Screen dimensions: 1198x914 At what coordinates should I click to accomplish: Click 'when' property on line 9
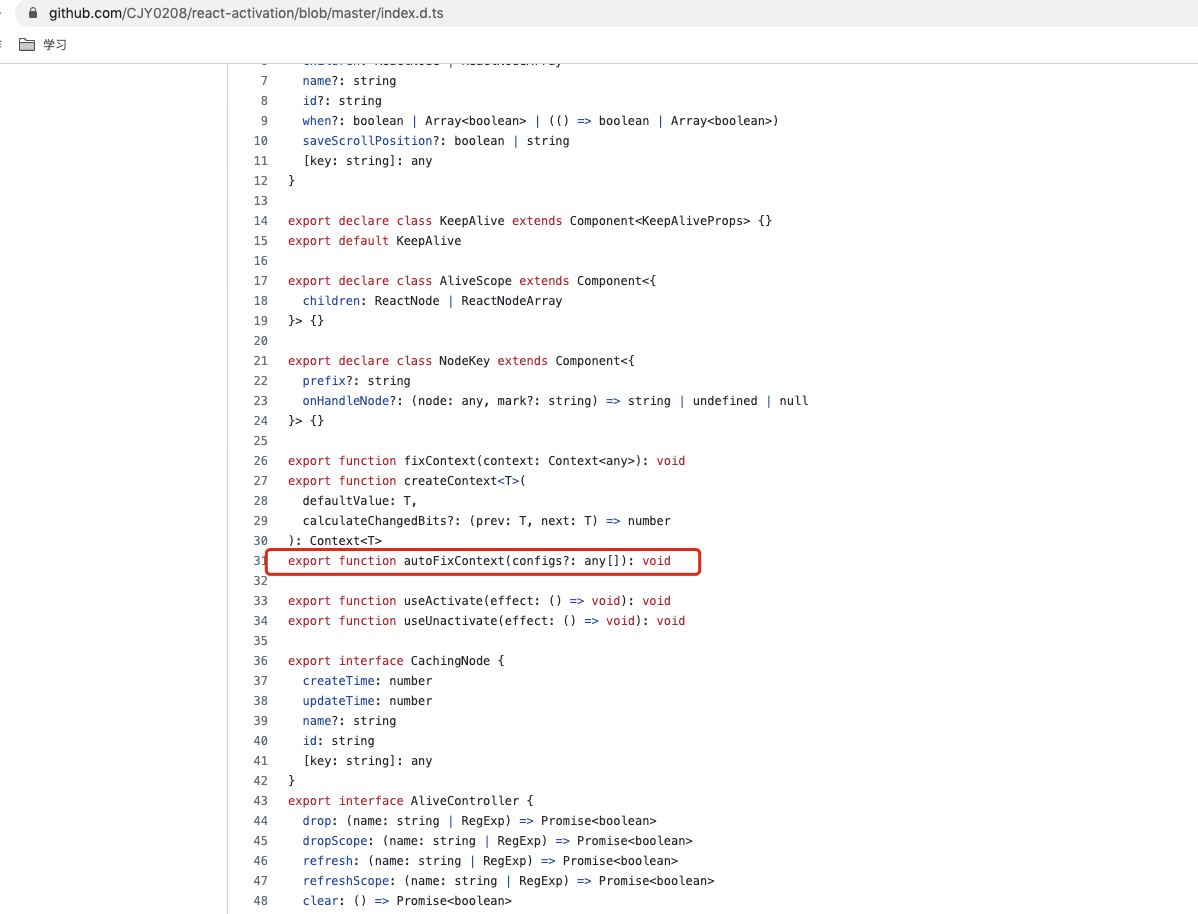tap(317, 121)
